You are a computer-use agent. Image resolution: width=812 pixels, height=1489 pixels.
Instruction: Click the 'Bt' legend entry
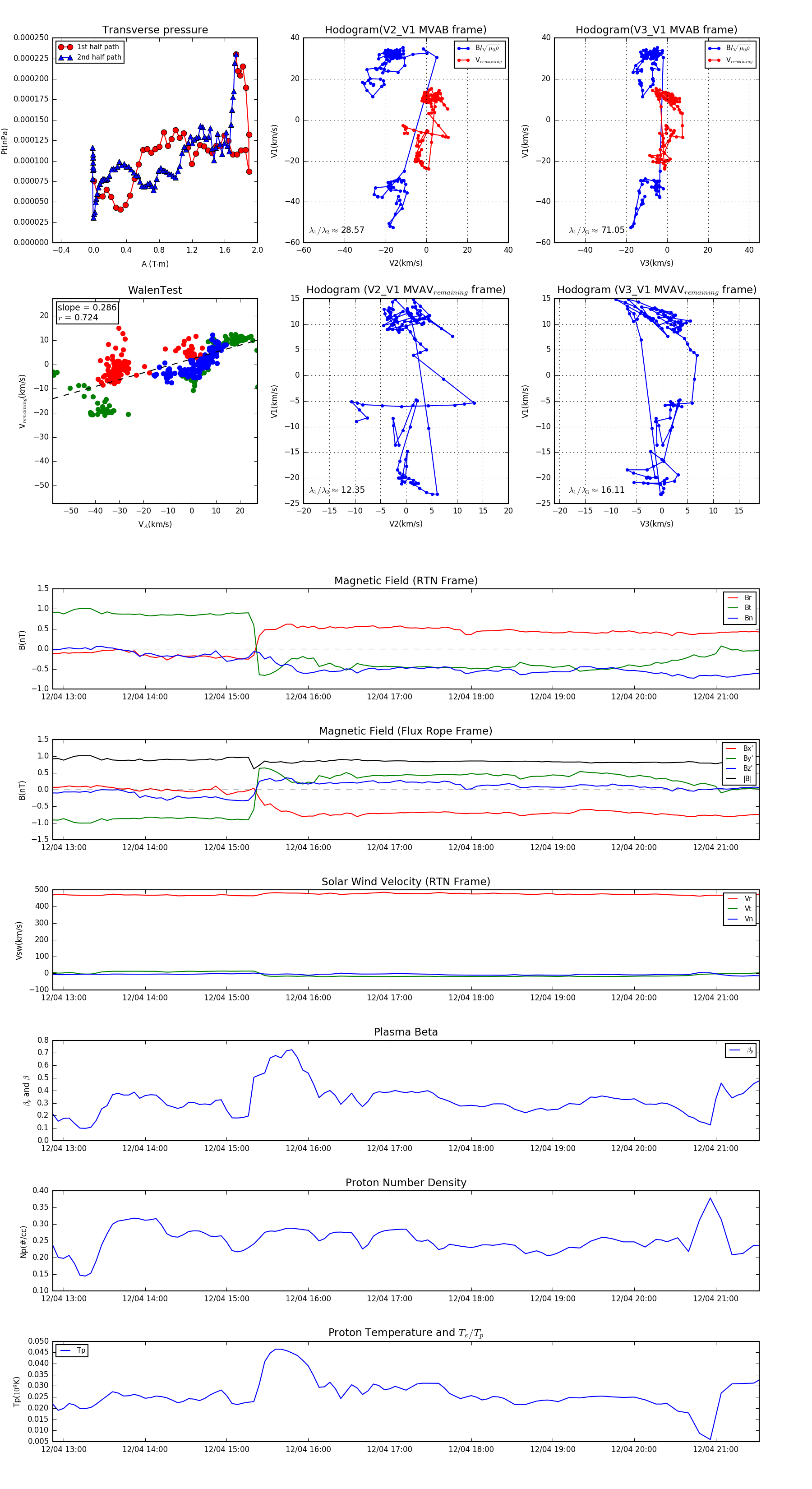click(x=740, y=608)
